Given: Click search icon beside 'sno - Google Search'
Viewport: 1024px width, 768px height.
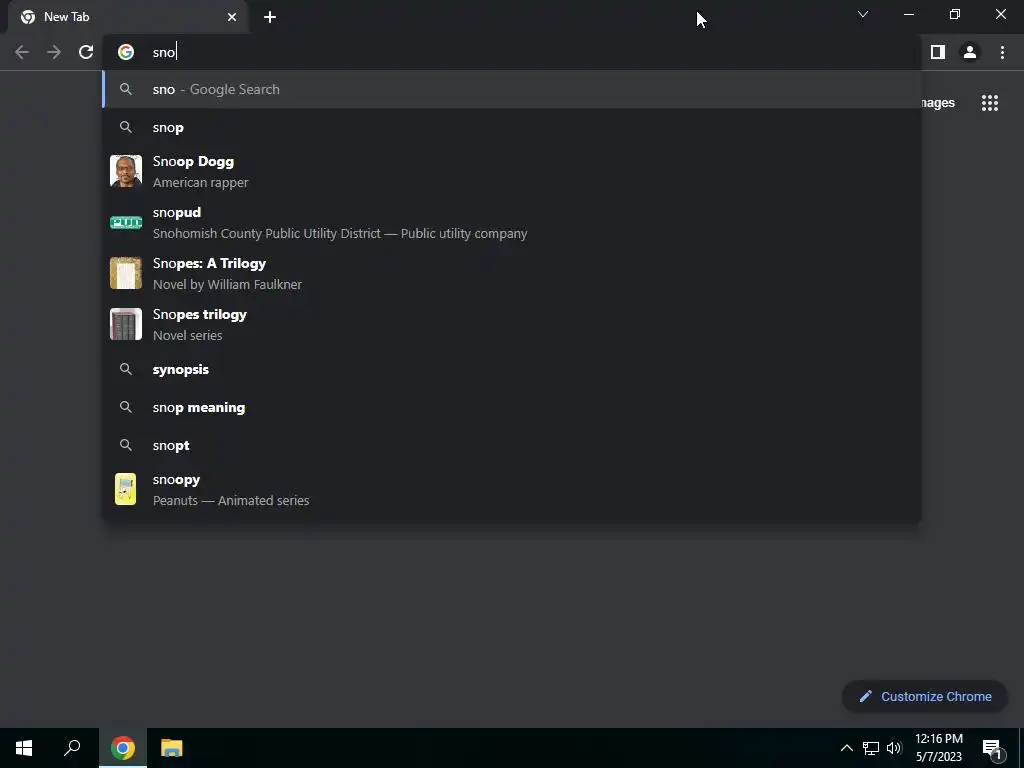Looking at the screenshot, I should coord(126,89).
